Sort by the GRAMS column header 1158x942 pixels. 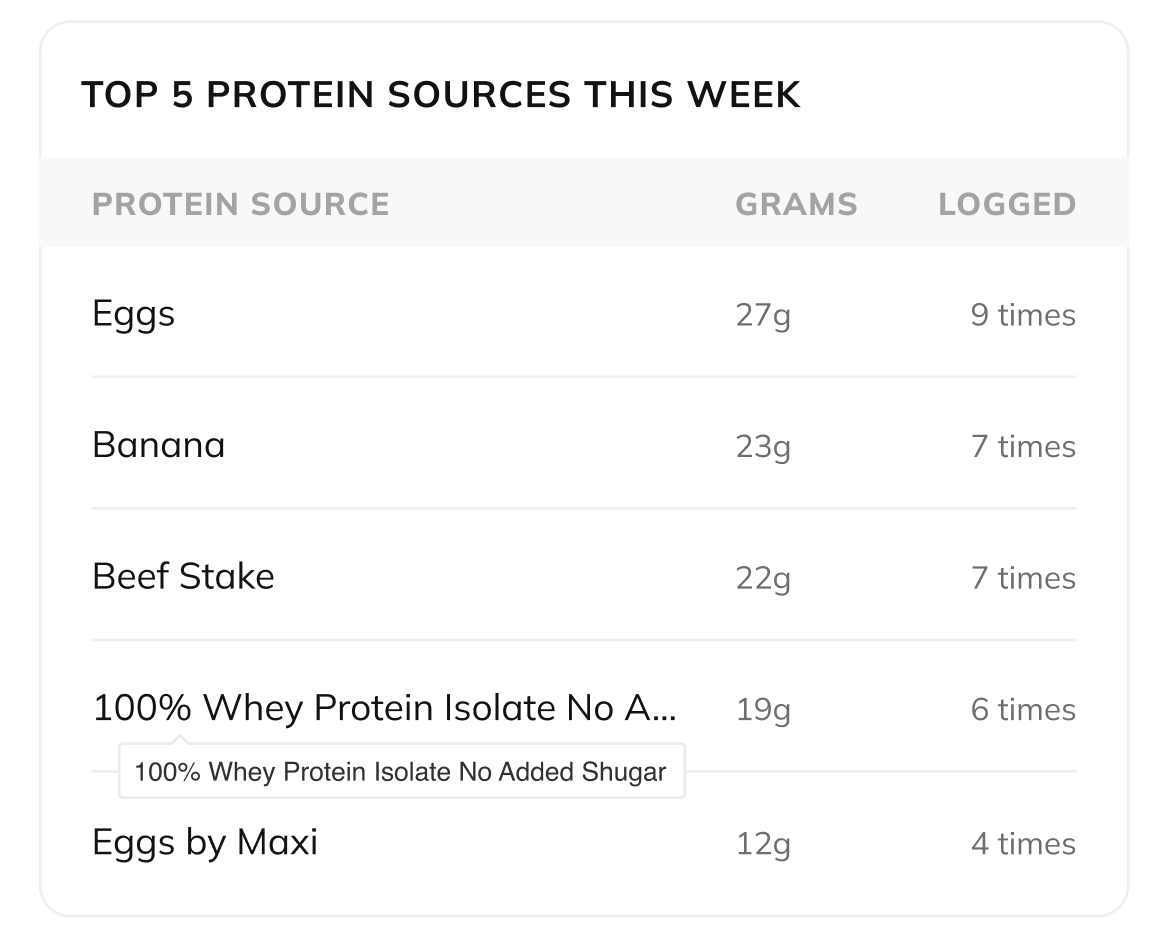(x=796, y=204)
